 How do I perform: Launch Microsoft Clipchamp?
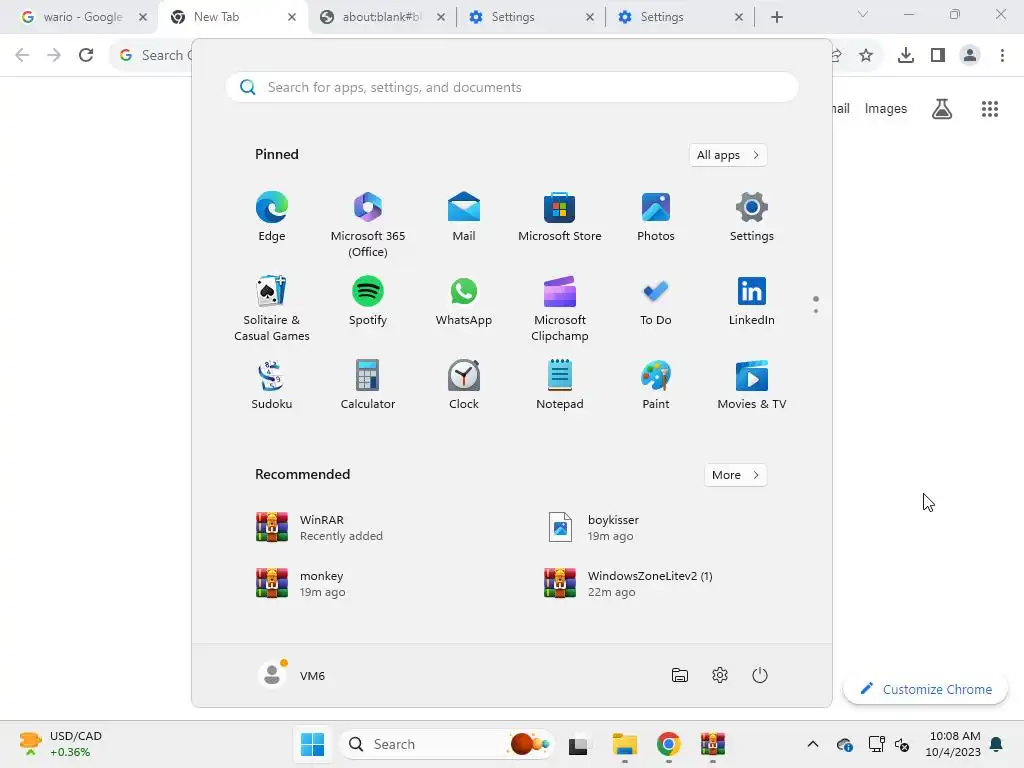560,308
